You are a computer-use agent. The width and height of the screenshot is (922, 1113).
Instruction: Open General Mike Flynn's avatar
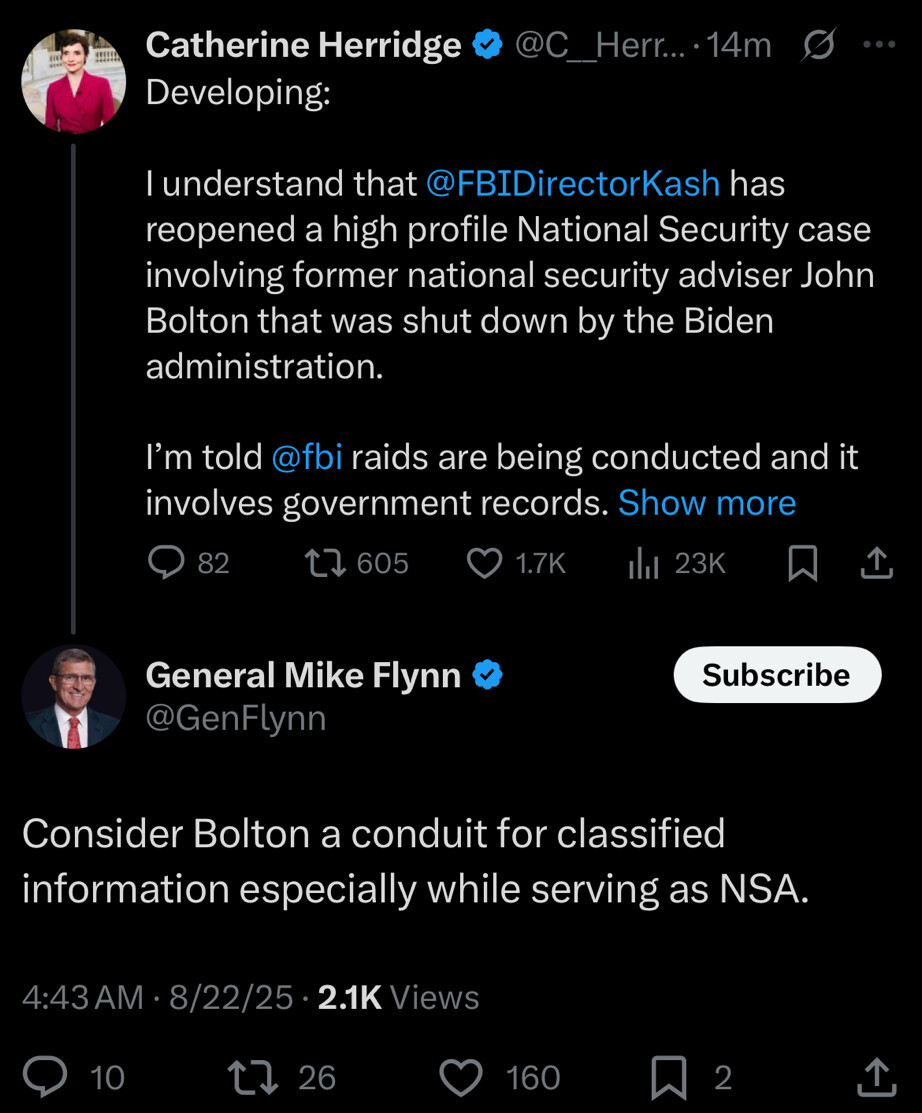[x=73, y=697]
